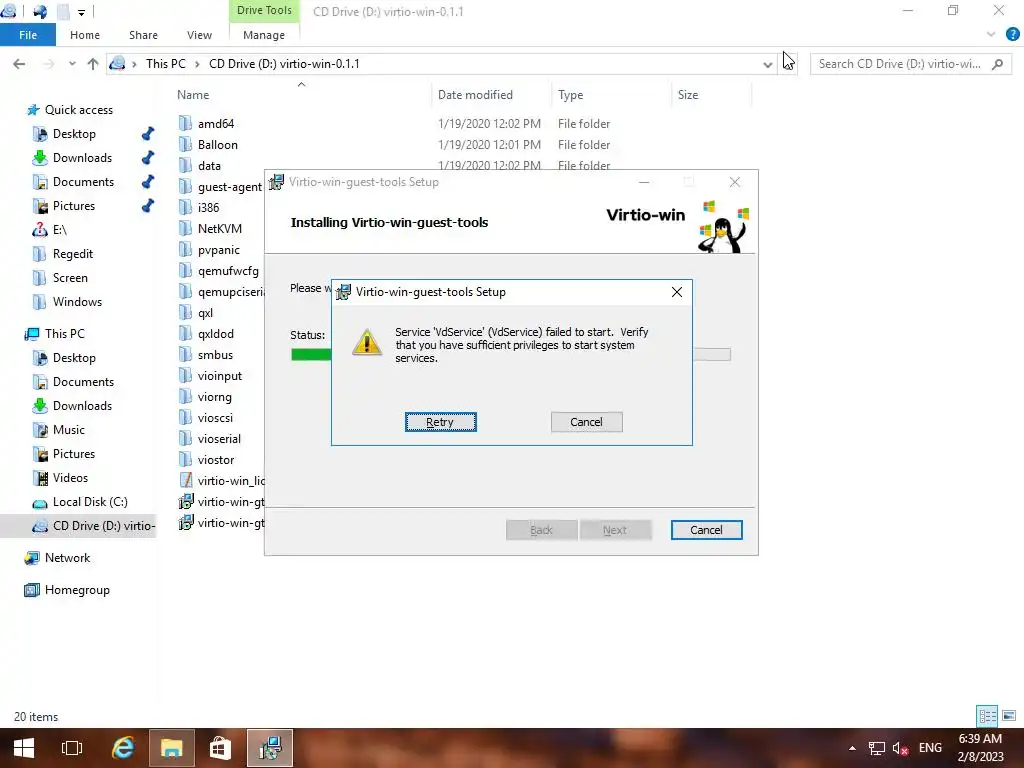Expand the address bar history dropdown
The height and width of the screenshot is (768, 1024).
767,64
